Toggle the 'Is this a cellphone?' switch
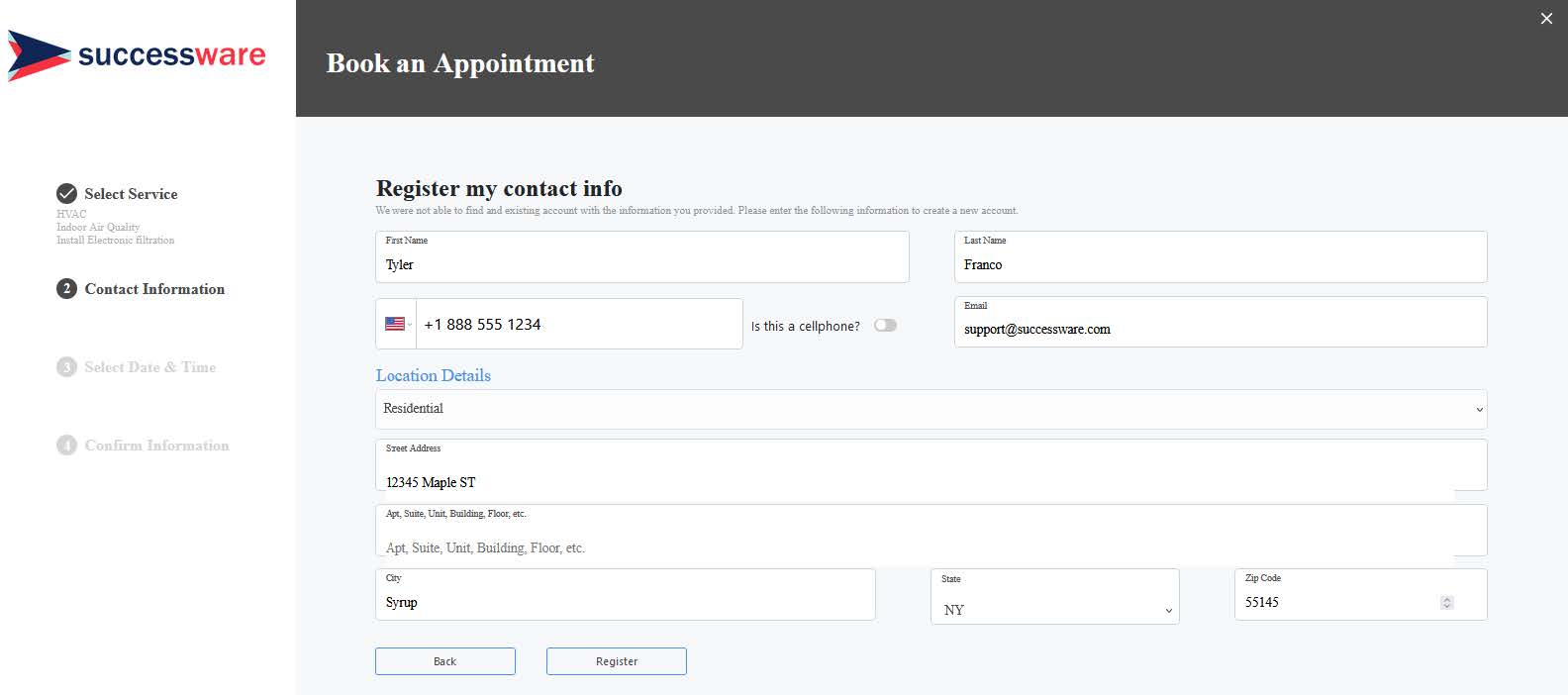The height and width of the screenshot is (695, 1568). (x=885, y=325)
